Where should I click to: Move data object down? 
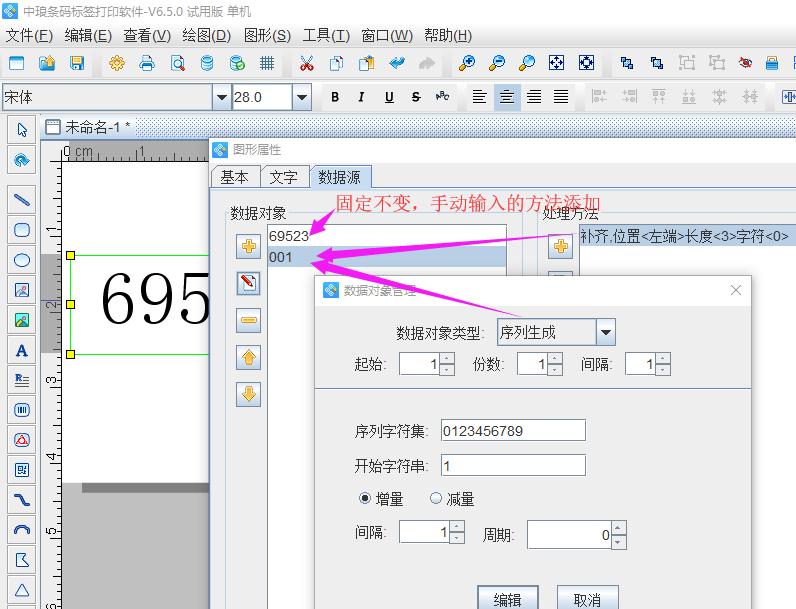pos(249,394)
